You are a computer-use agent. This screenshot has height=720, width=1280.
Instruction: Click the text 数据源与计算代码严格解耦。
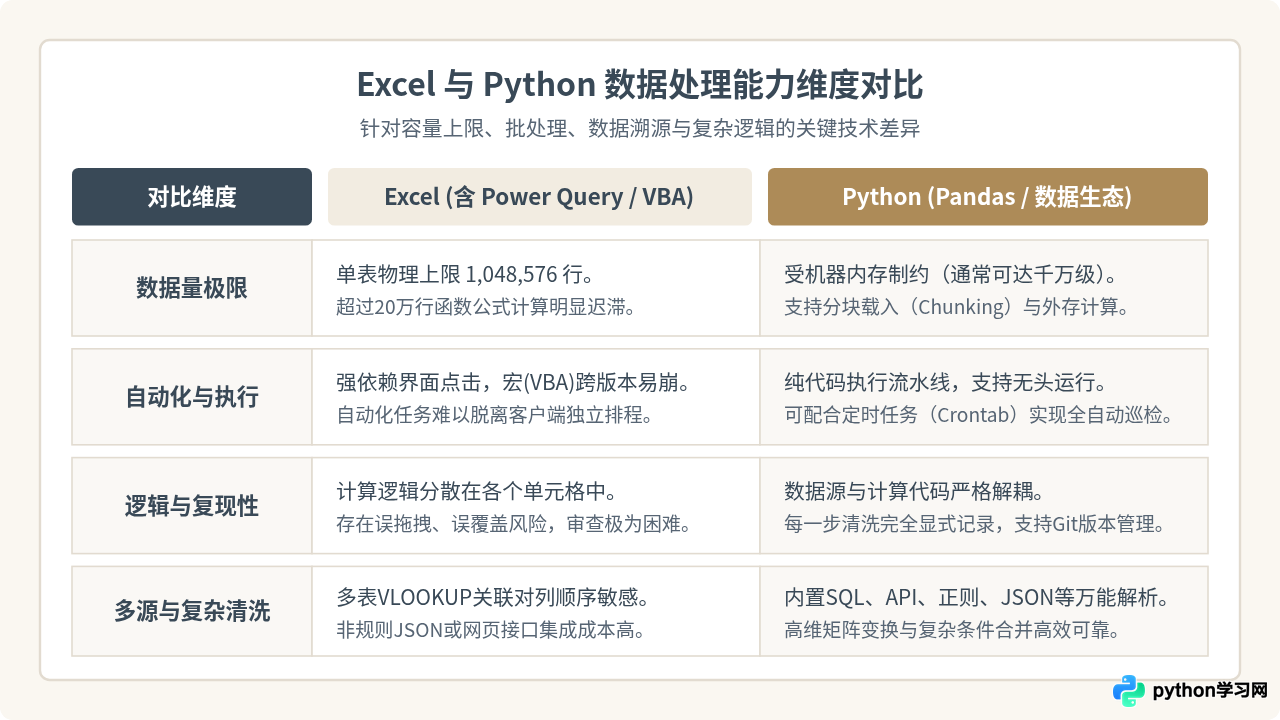click(914, 492)
